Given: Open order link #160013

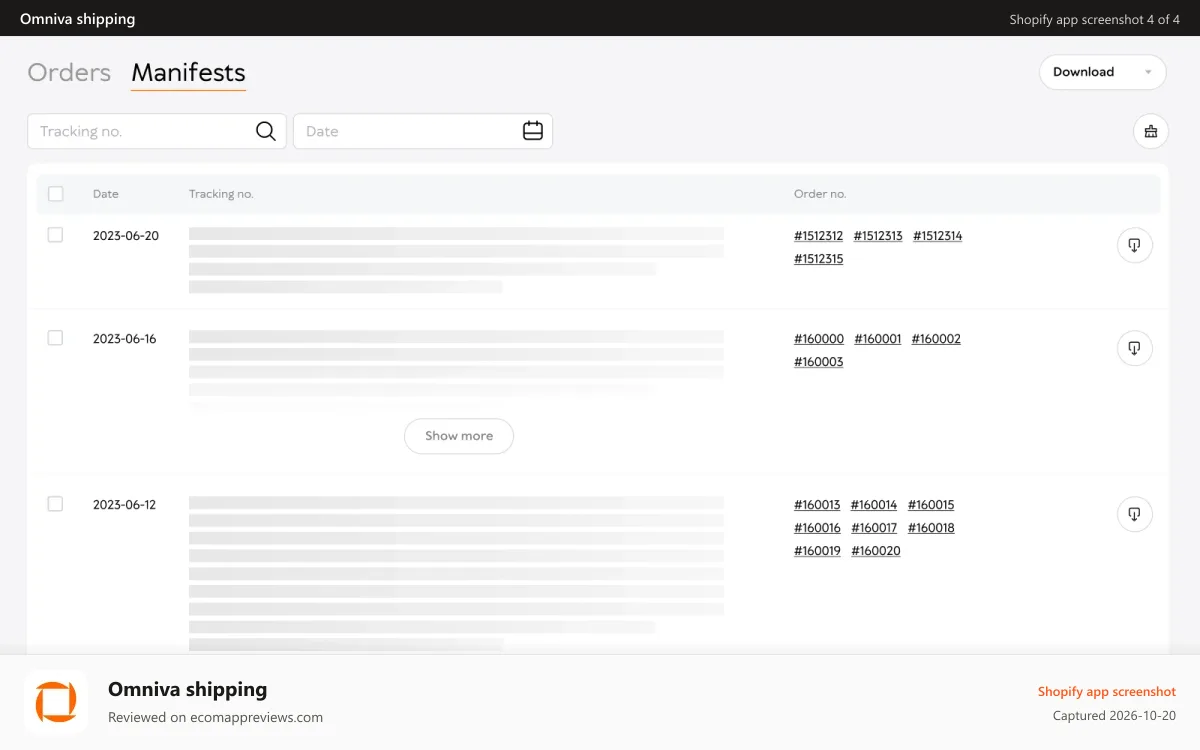Looking at the screenshot, I should [x=817, y=505].
